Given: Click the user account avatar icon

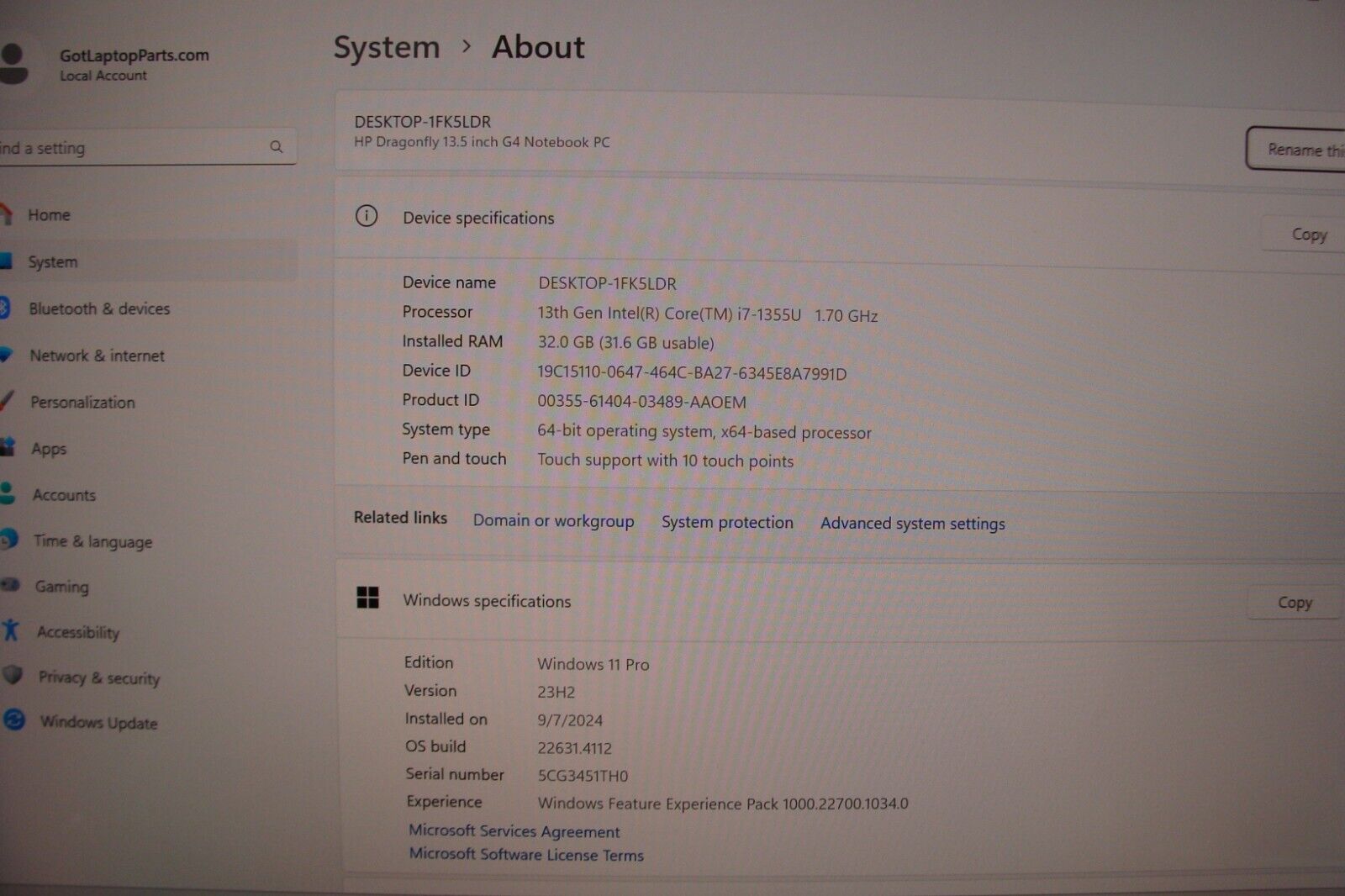Looking at the screenshot, I should click(13, 65).
